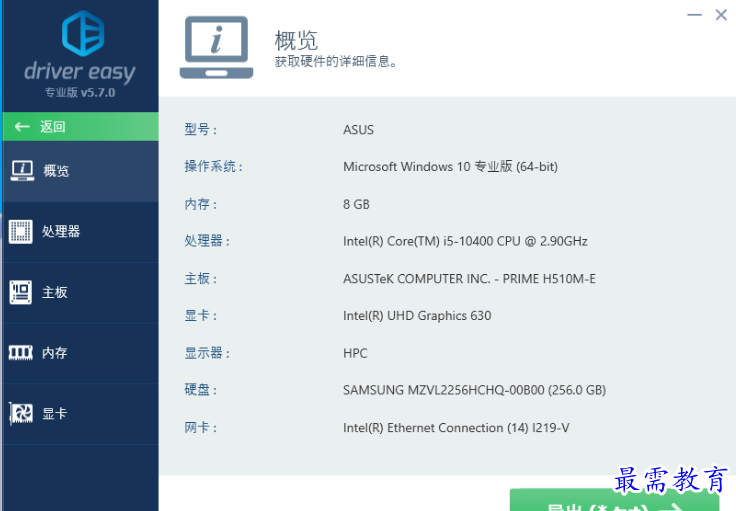Select the 8 GB memory value
The image size is (736, 511).
click(x=356, y=204)
